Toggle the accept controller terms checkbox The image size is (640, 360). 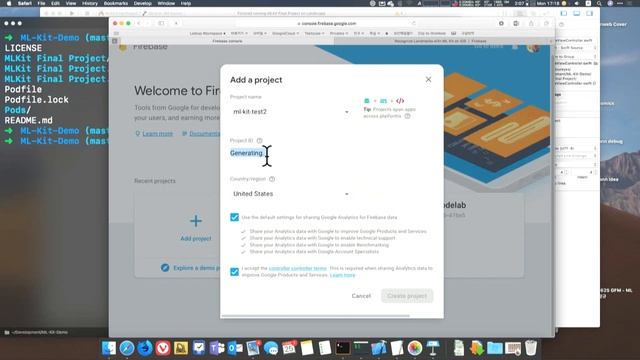234,271
